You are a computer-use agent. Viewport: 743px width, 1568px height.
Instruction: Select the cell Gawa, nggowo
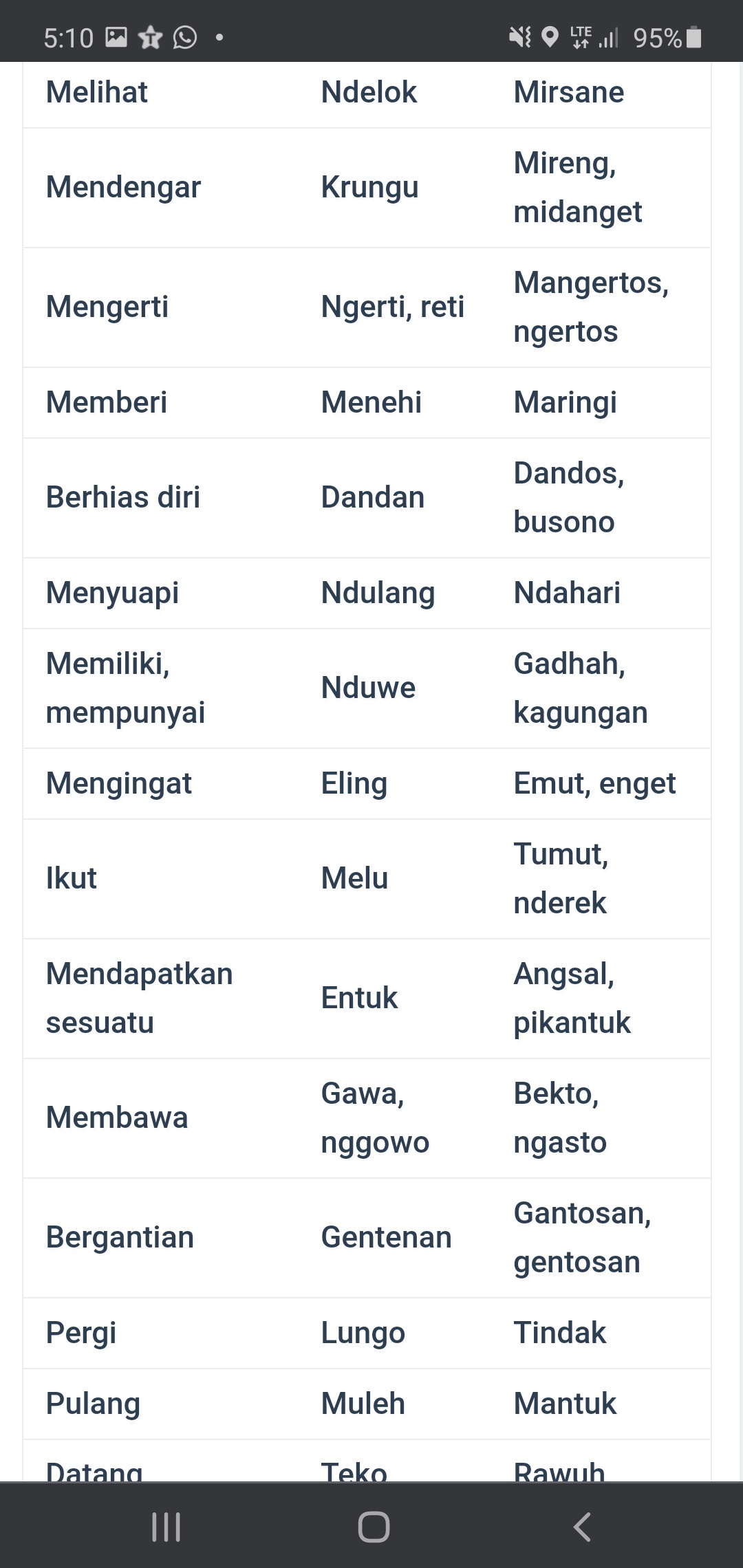click(x=375, y=1117)
